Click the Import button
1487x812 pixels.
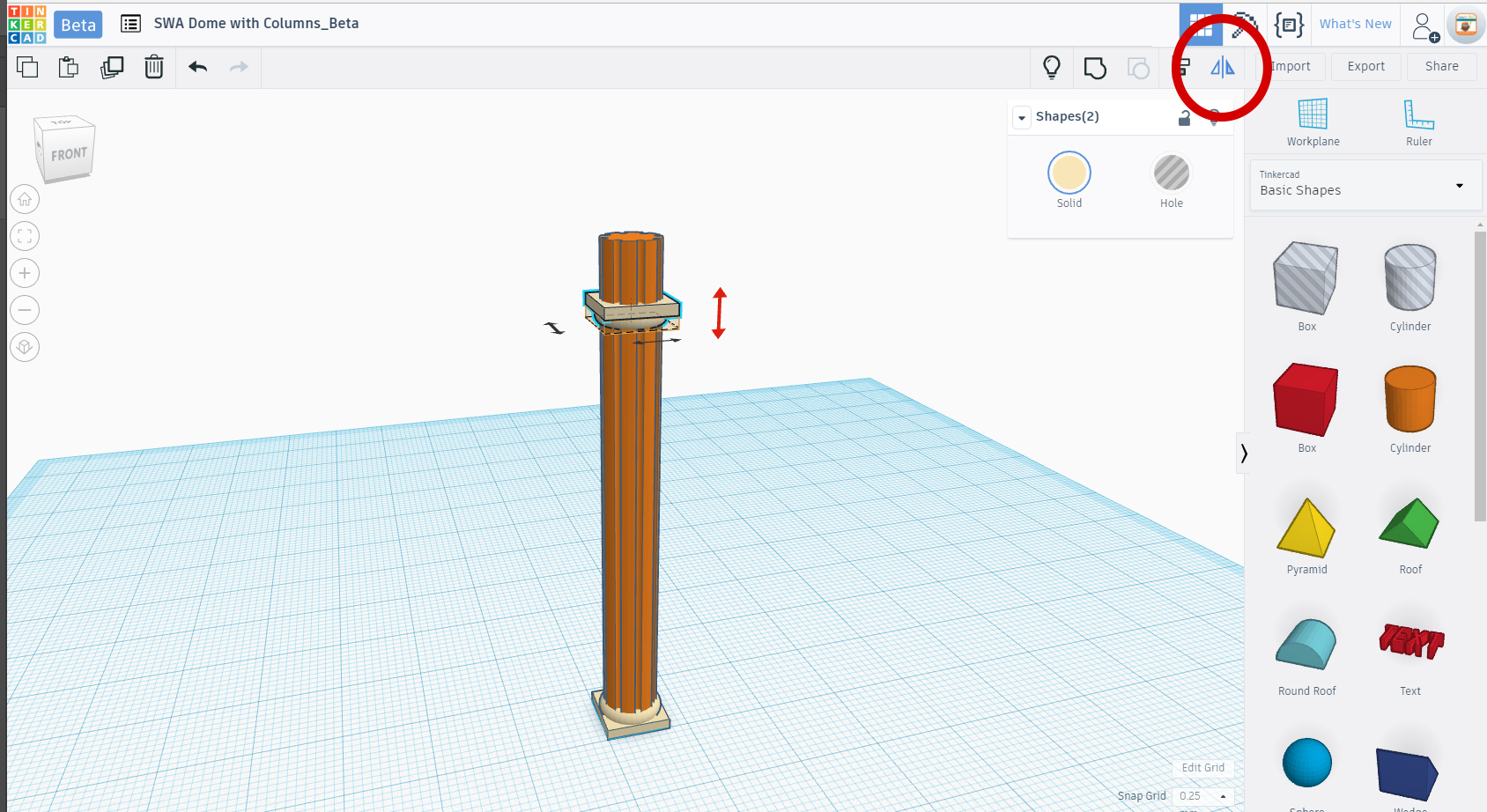[x=1291, y=66]
